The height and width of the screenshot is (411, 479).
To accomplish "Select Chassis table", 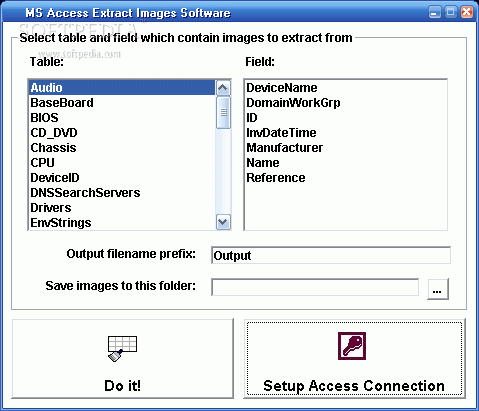I will (x=122, y=148).
